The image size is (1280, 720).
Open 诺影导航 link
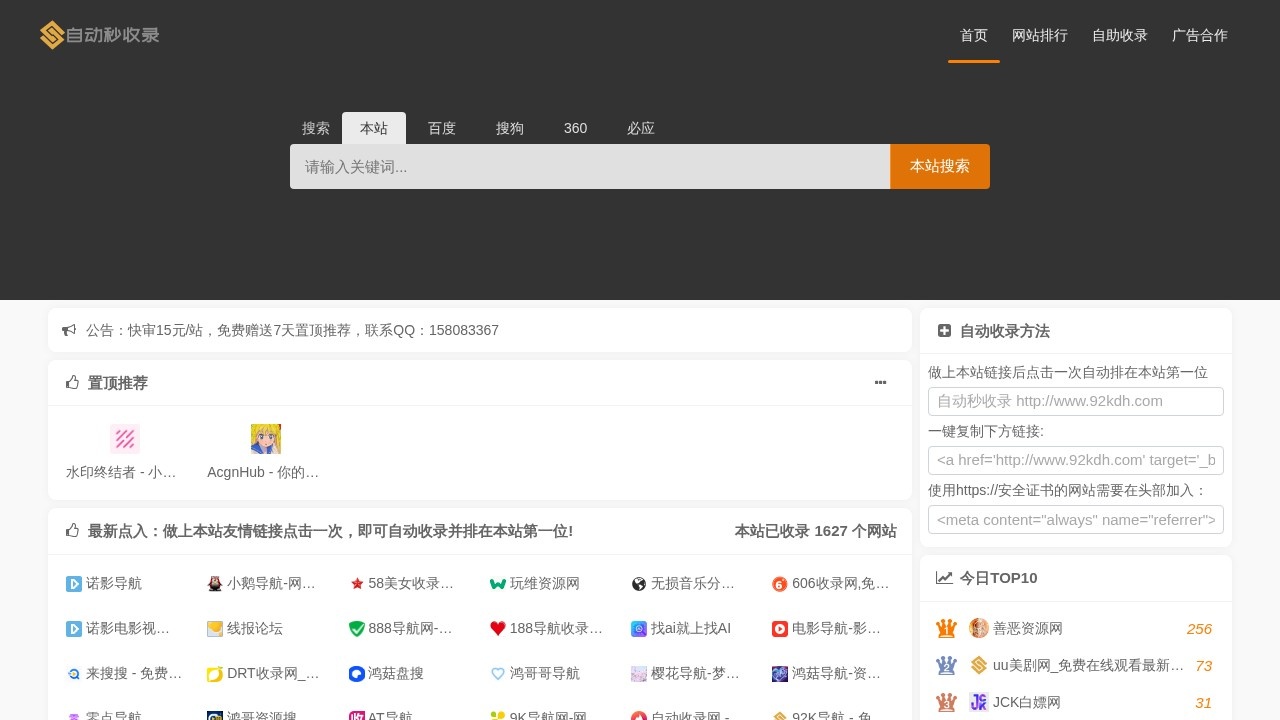(x=114, y=584)
